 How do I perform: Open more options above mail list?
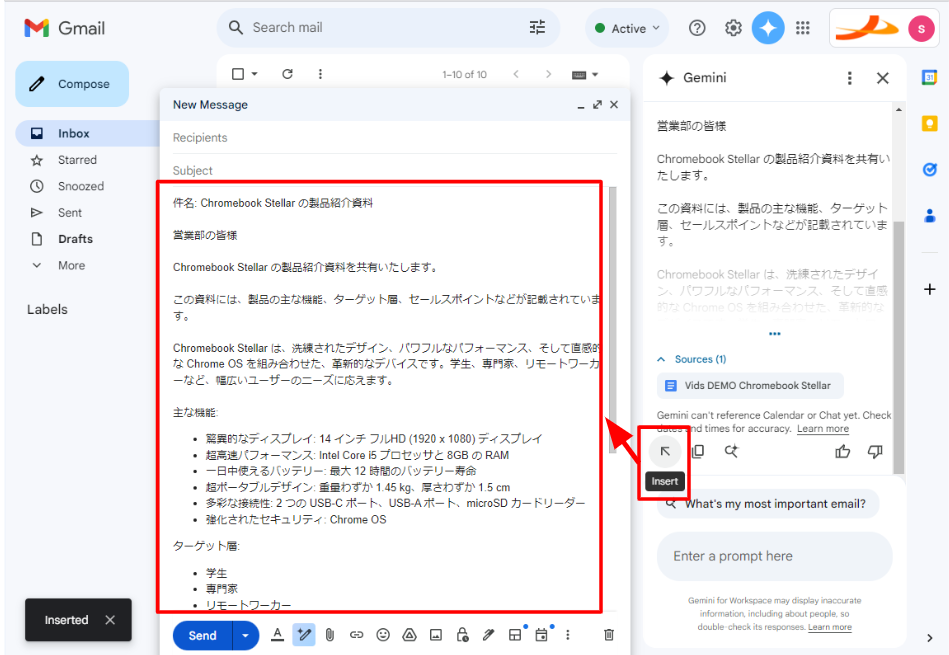coord(320,74)
